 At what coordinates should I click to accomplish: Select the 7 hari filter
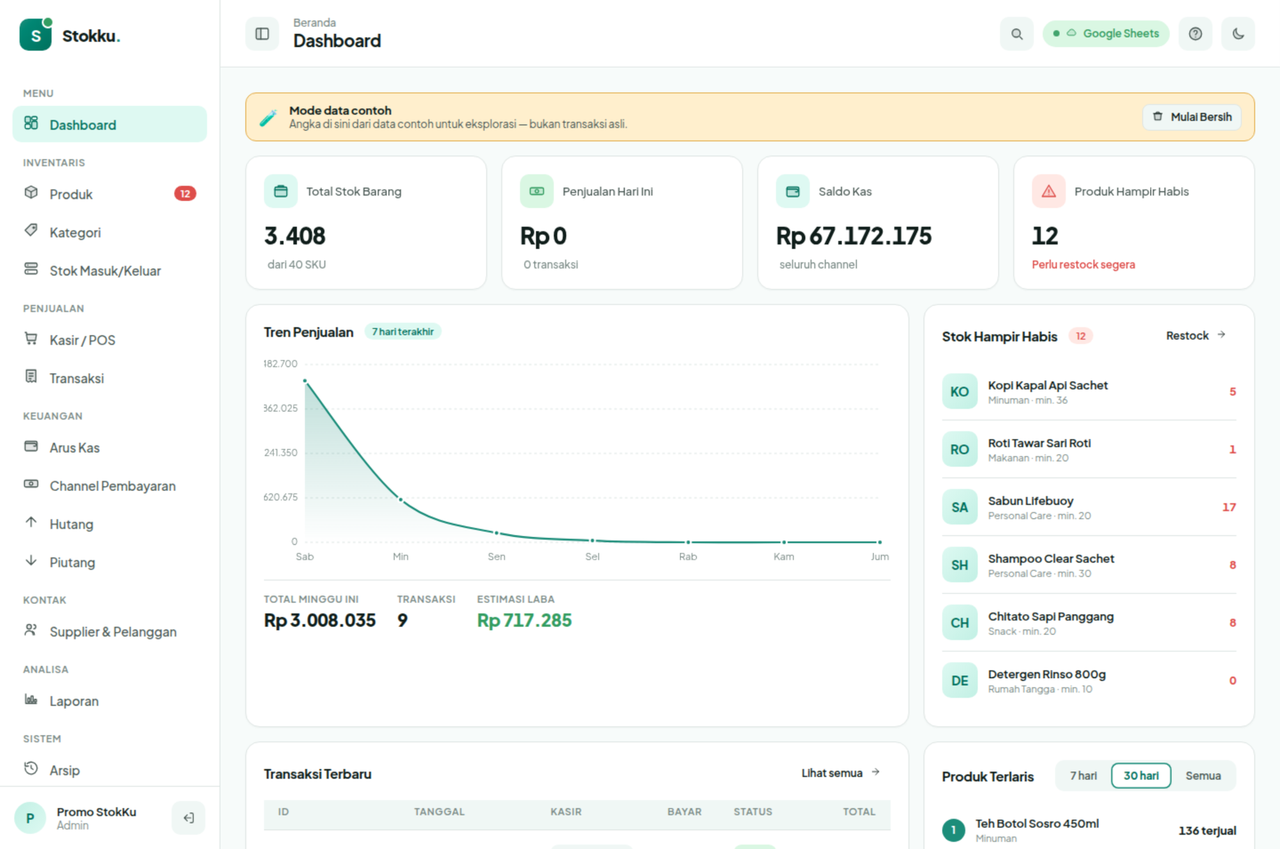pyautogui.click(x=1083, y=776)
